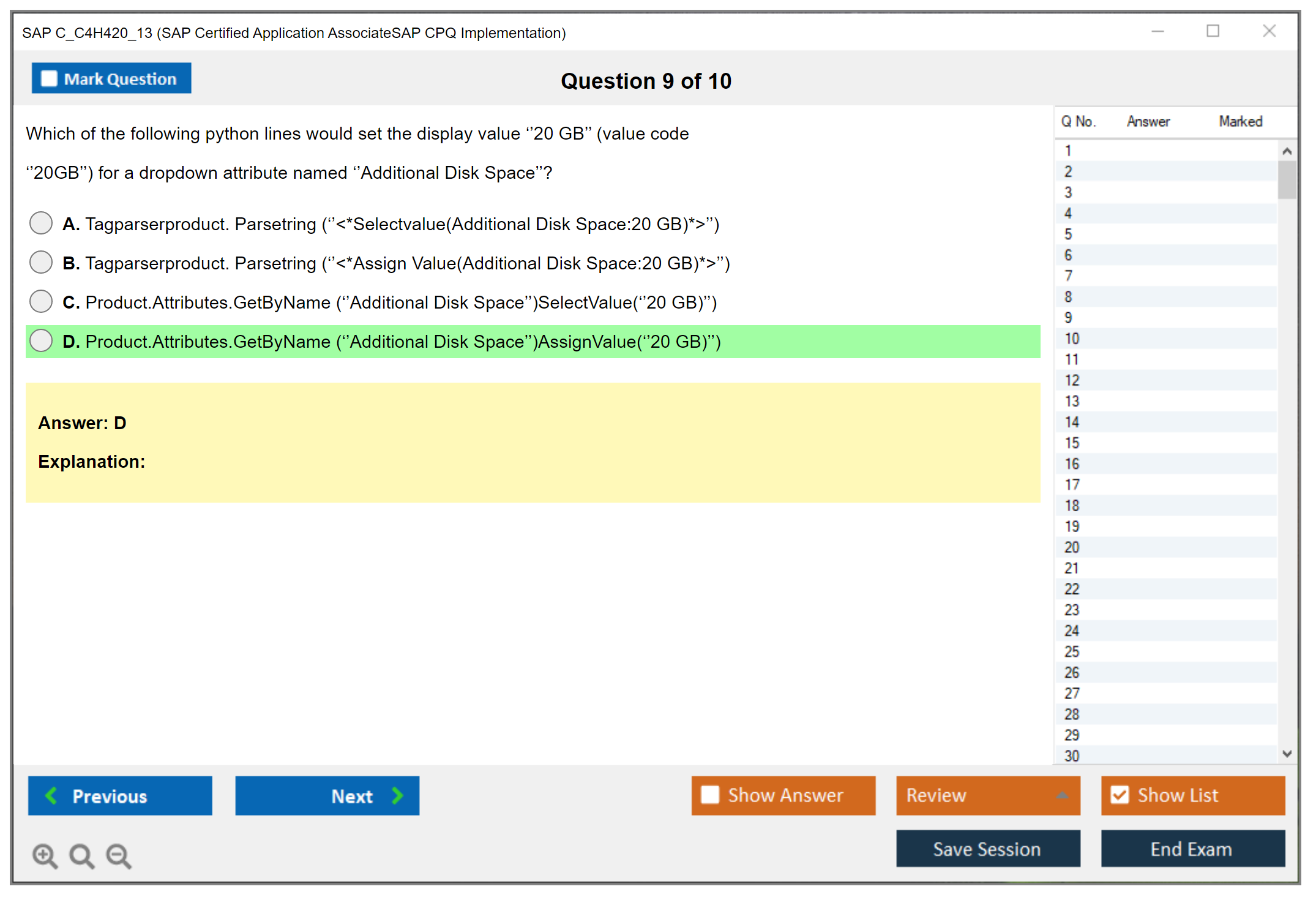Click the green left chevron on Previous
The image size is (1316, 900).
(x=51, y=795)
